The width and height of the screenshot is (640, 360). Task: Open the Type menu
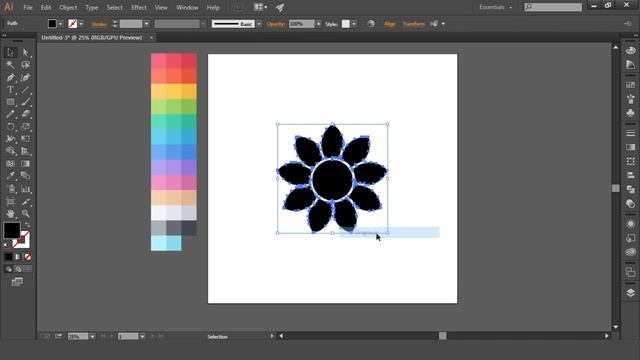point(91,7)
